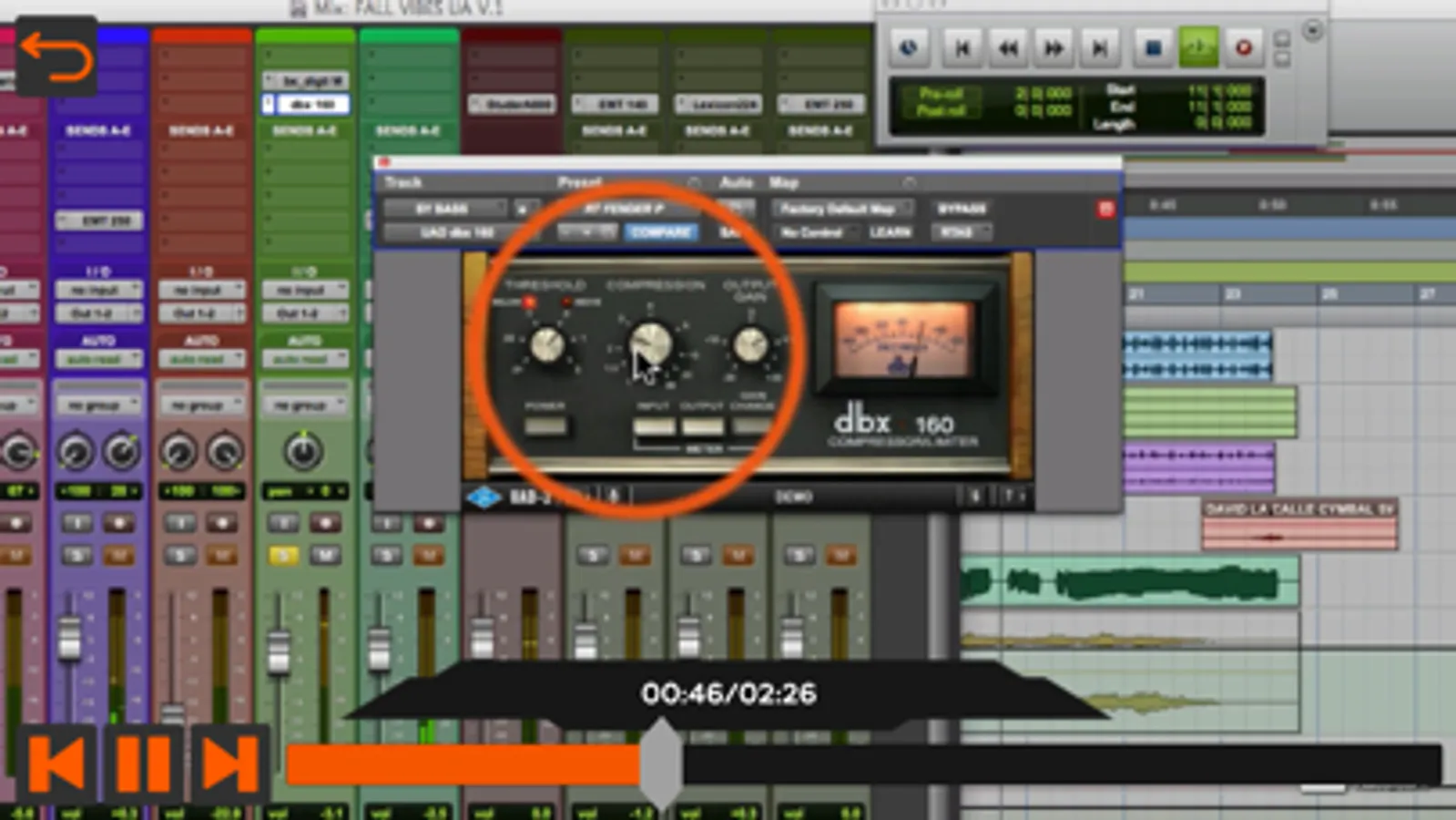
Task: Click the blue UAD logo icon
Action: click(x=484, y=497)
